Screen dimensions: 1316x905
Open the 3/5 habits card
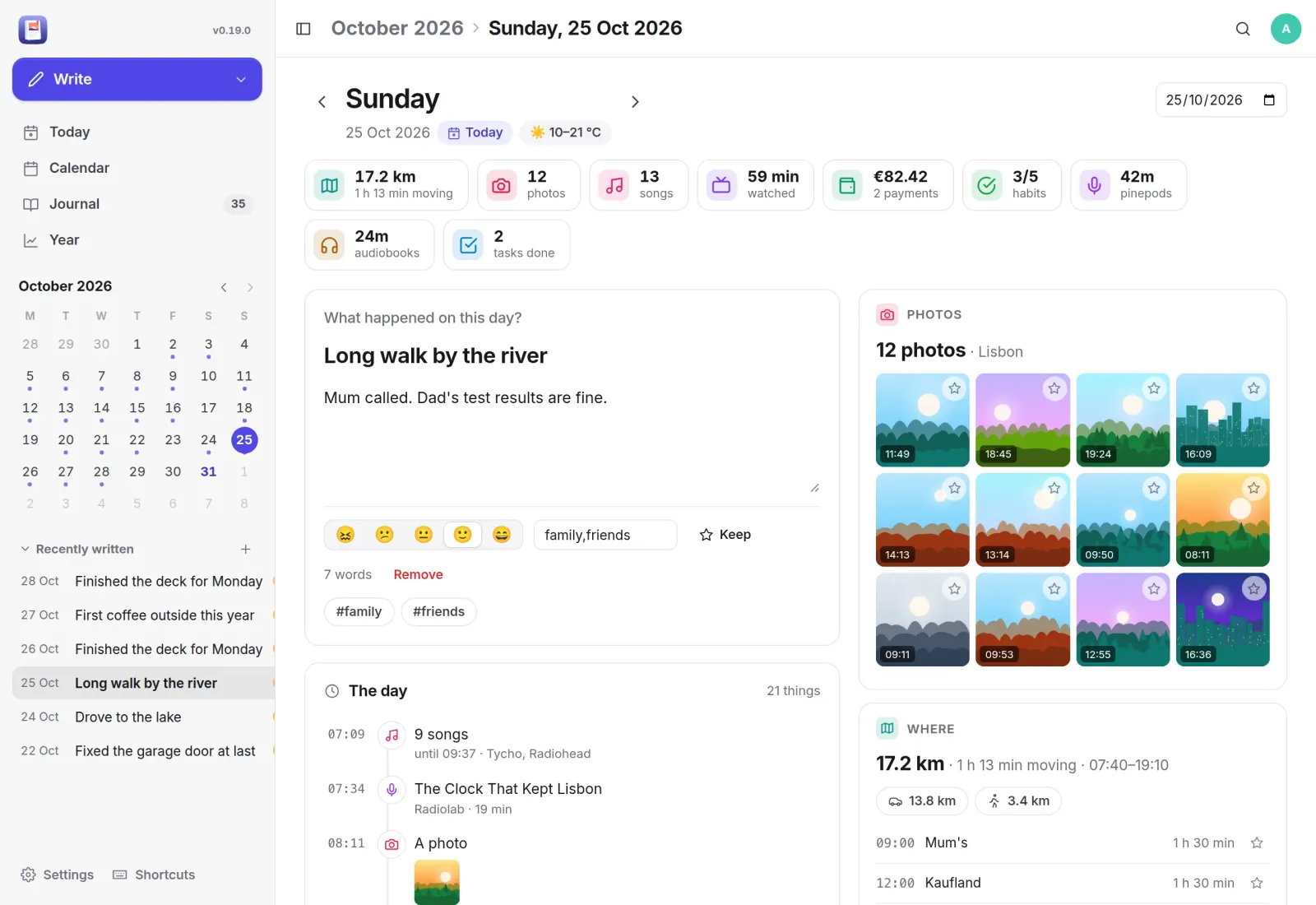point(1012,185)
